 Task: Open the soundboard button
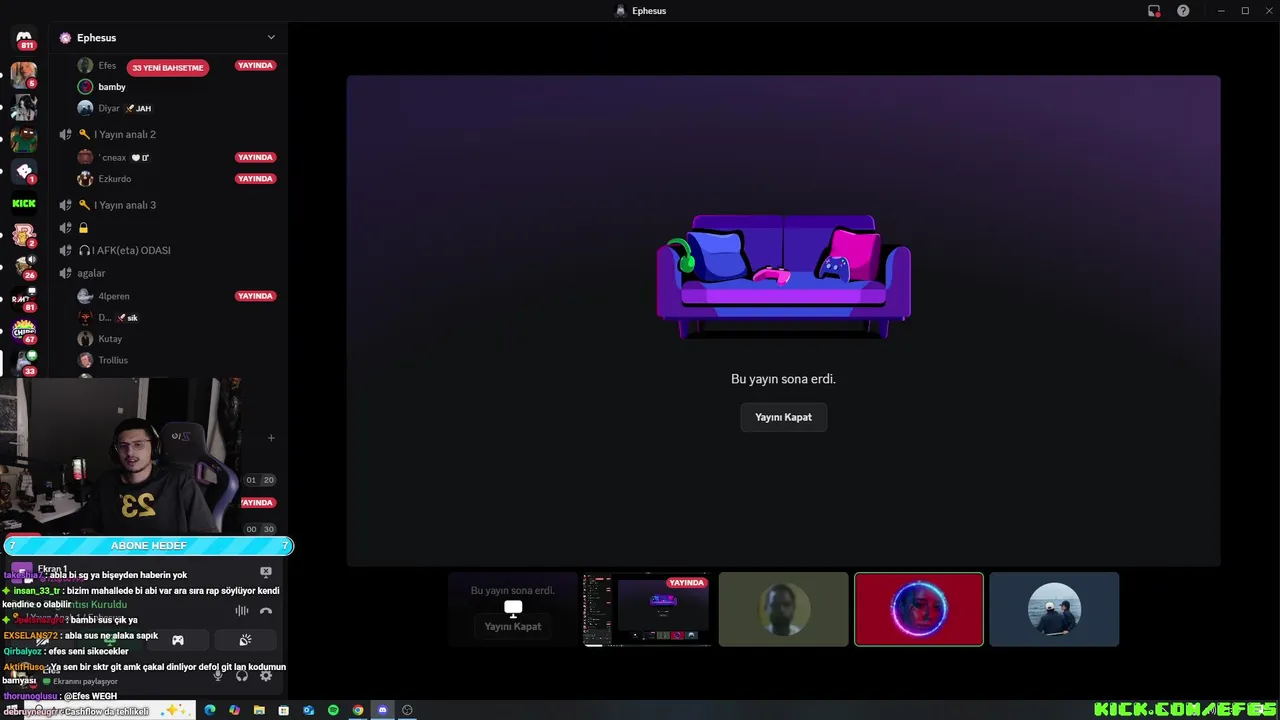point(245,640)
